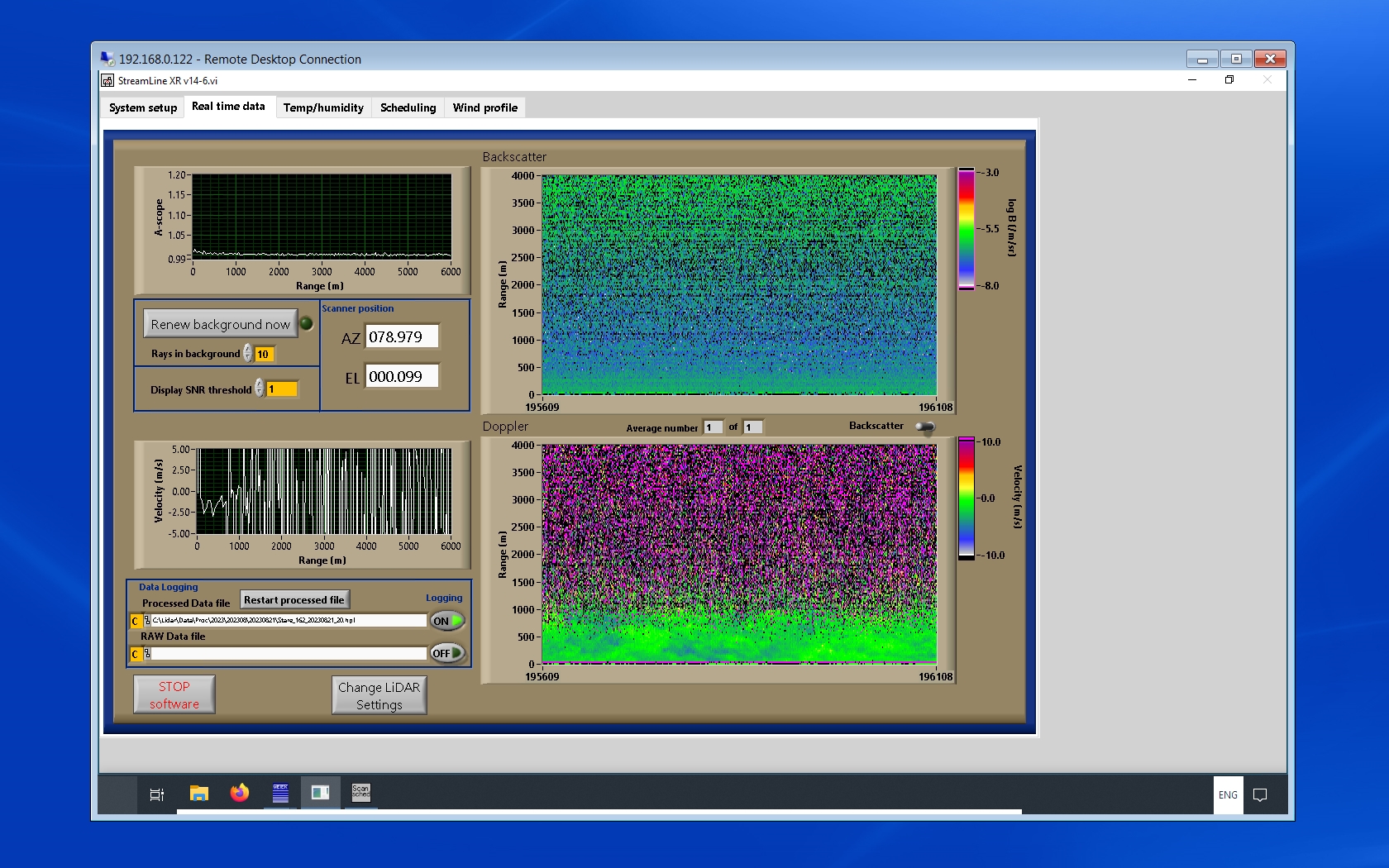Adjust the Rays in background stepper

248,354
